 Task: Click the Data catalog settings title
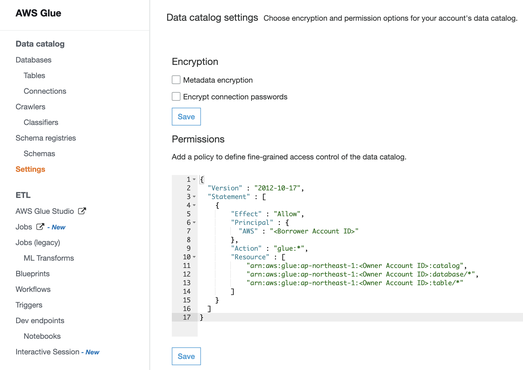(212, 18)
